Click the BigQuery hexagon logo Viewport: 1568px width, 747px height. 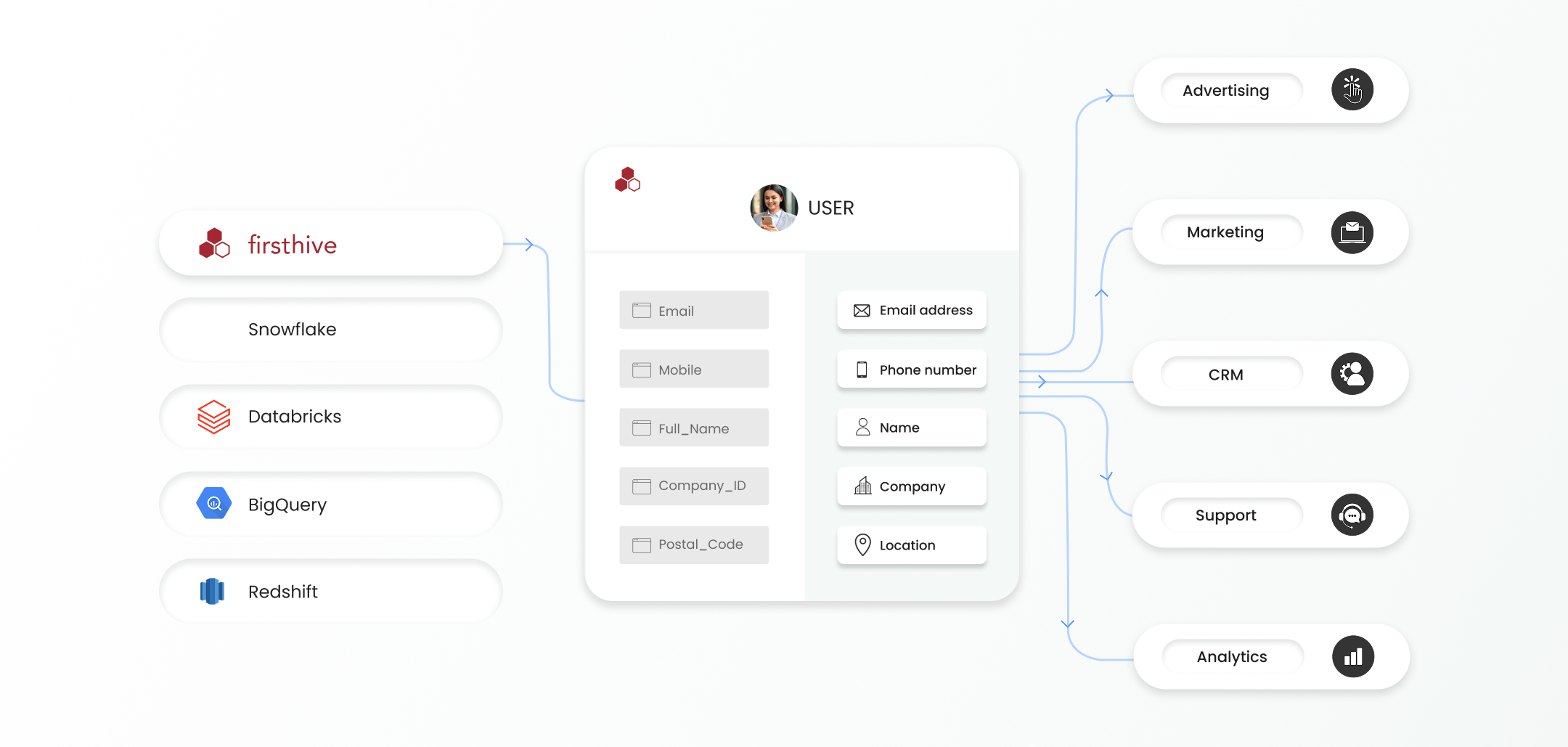[213, 504]
